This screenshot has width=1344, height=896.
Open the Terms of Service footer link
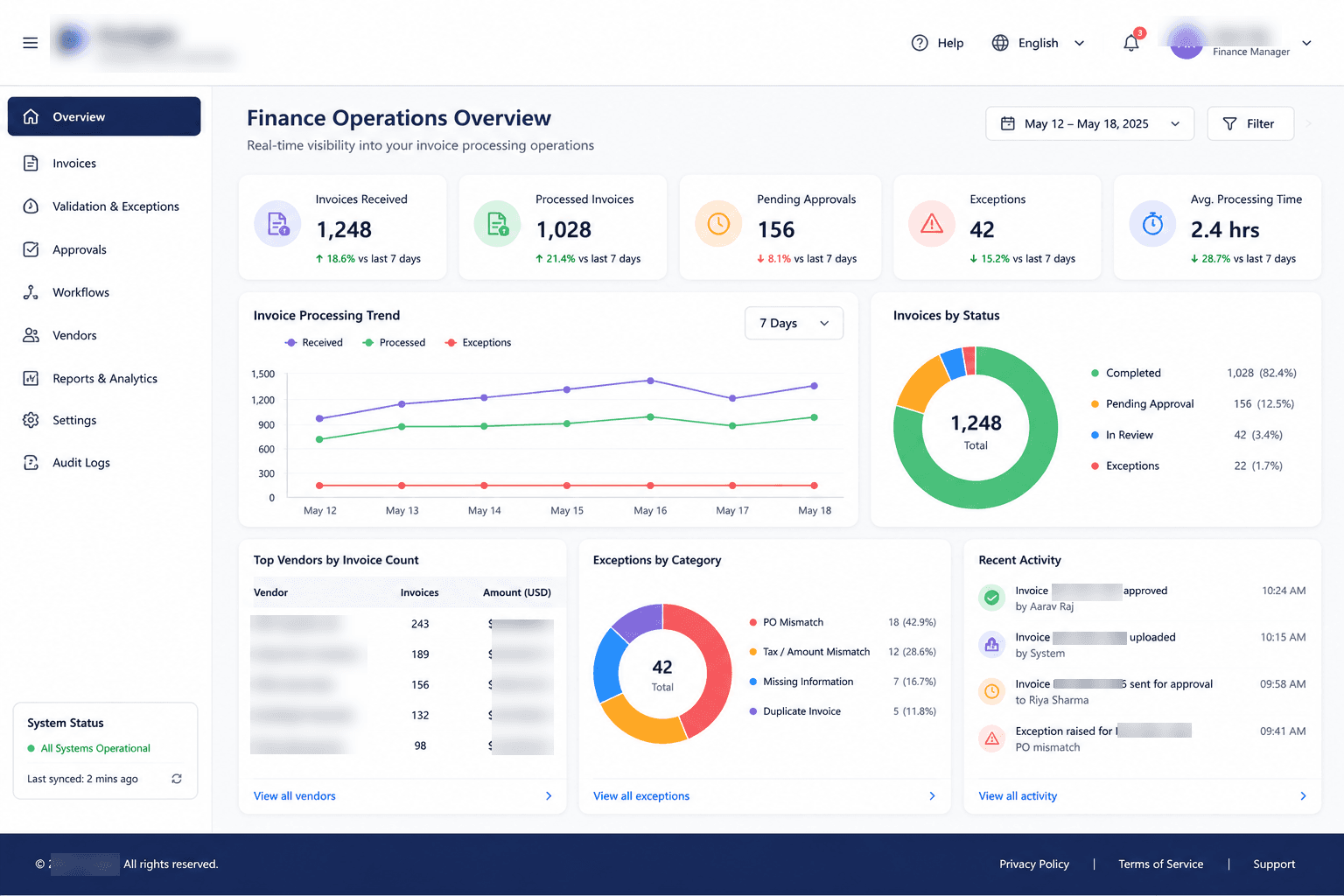click(1160, 864)
